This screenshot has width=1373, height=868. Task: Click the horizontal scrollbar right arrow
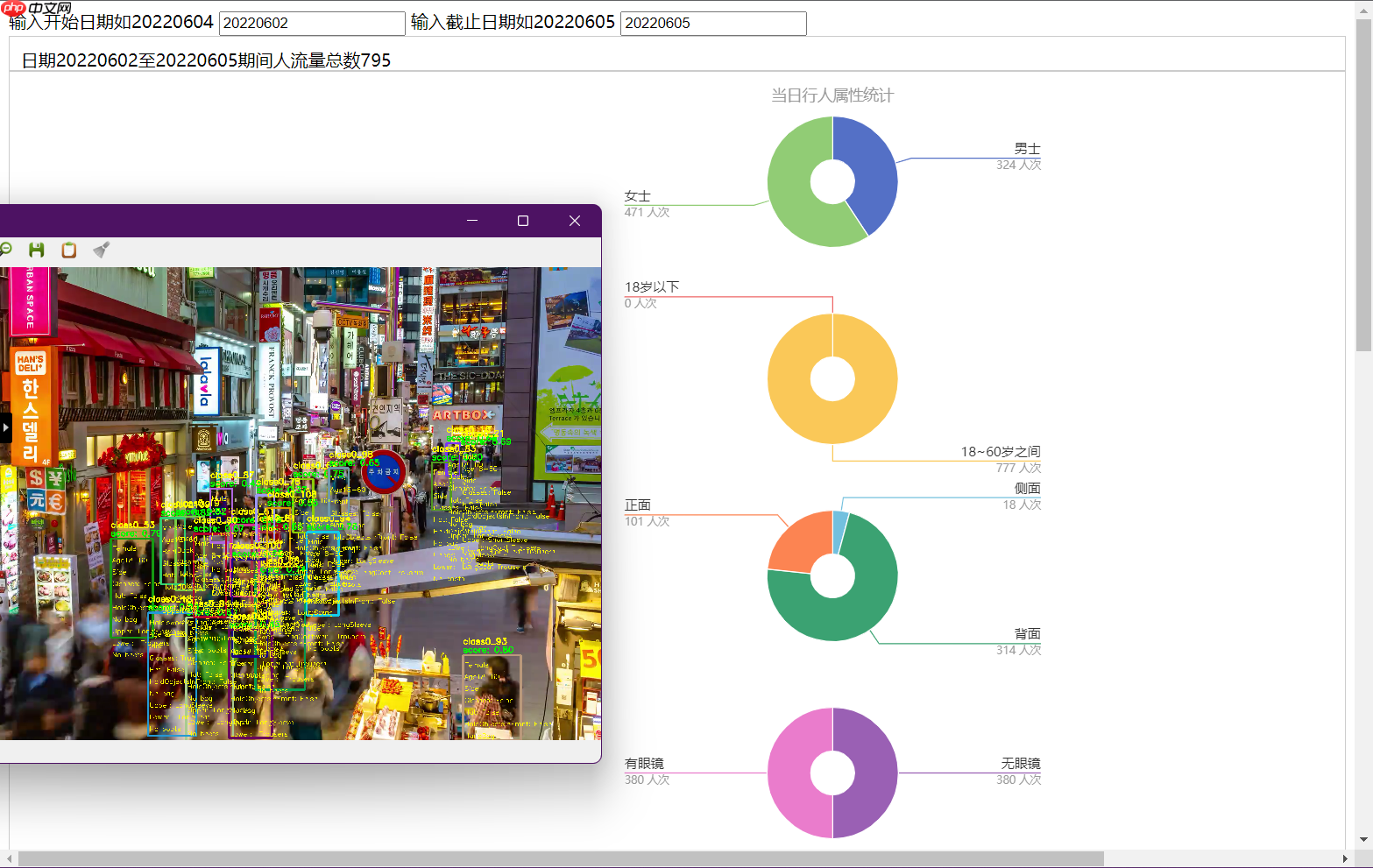[x=1345, y=858]
